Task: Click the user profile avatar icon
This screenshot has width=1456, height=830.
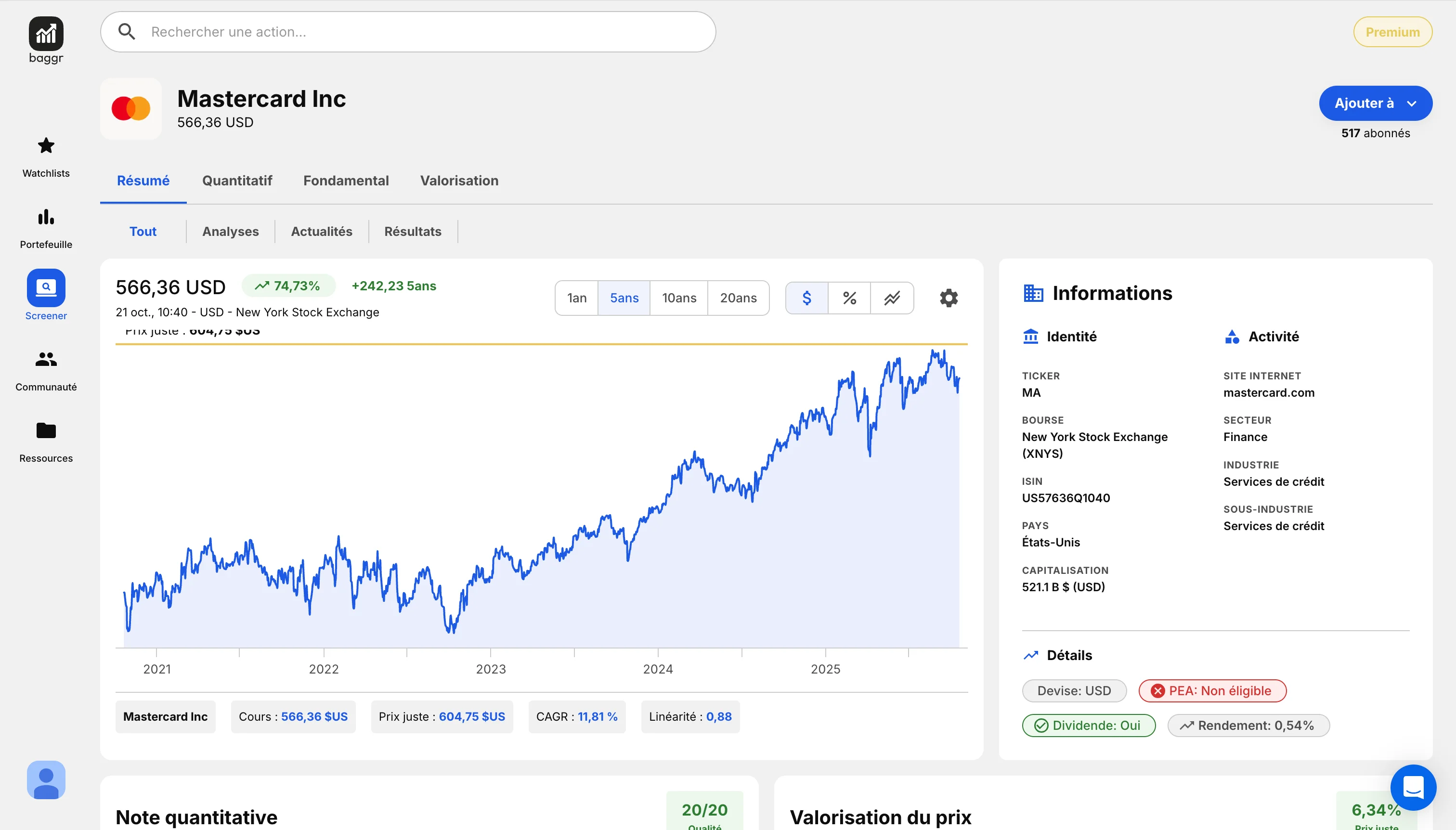Action: tap(46, 779)
